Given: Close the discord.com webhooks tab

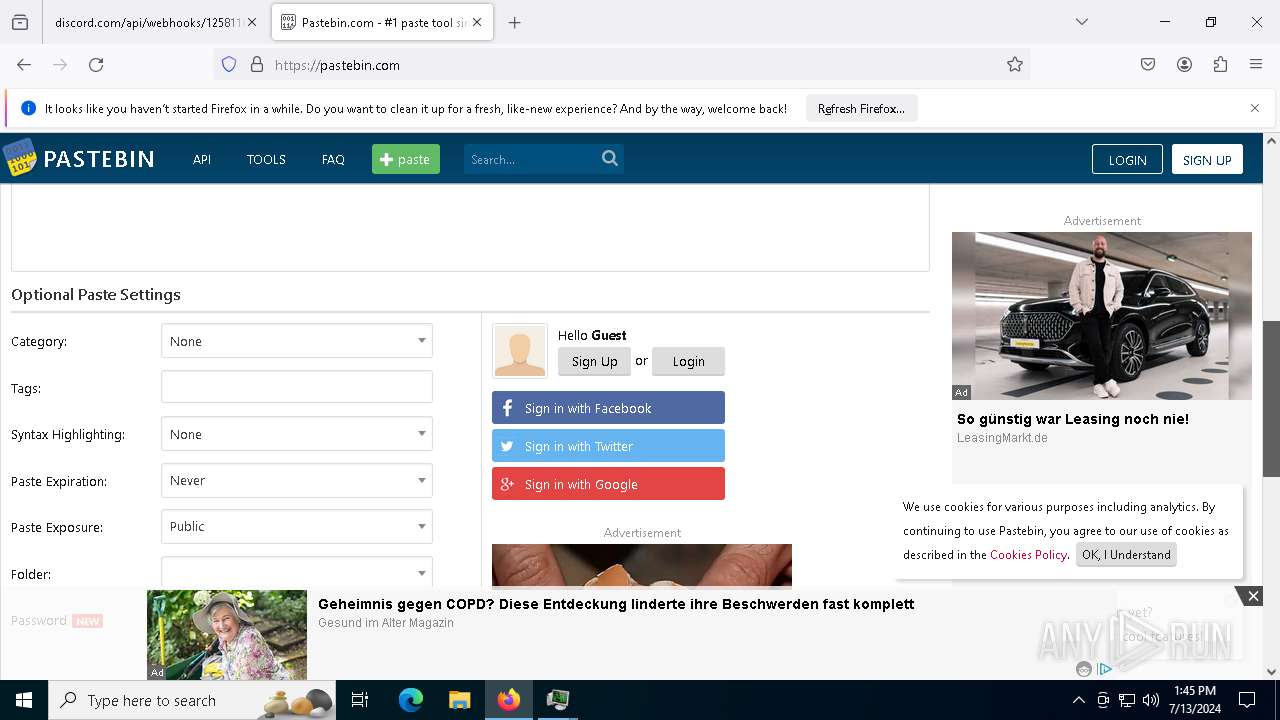Looking at the screenshot, I should [252, 22].
